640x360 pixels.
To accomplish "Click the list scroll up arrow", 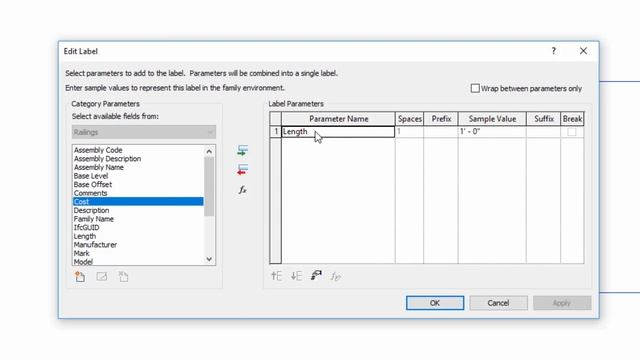I will pyautogui.click(x=209, y=151).
